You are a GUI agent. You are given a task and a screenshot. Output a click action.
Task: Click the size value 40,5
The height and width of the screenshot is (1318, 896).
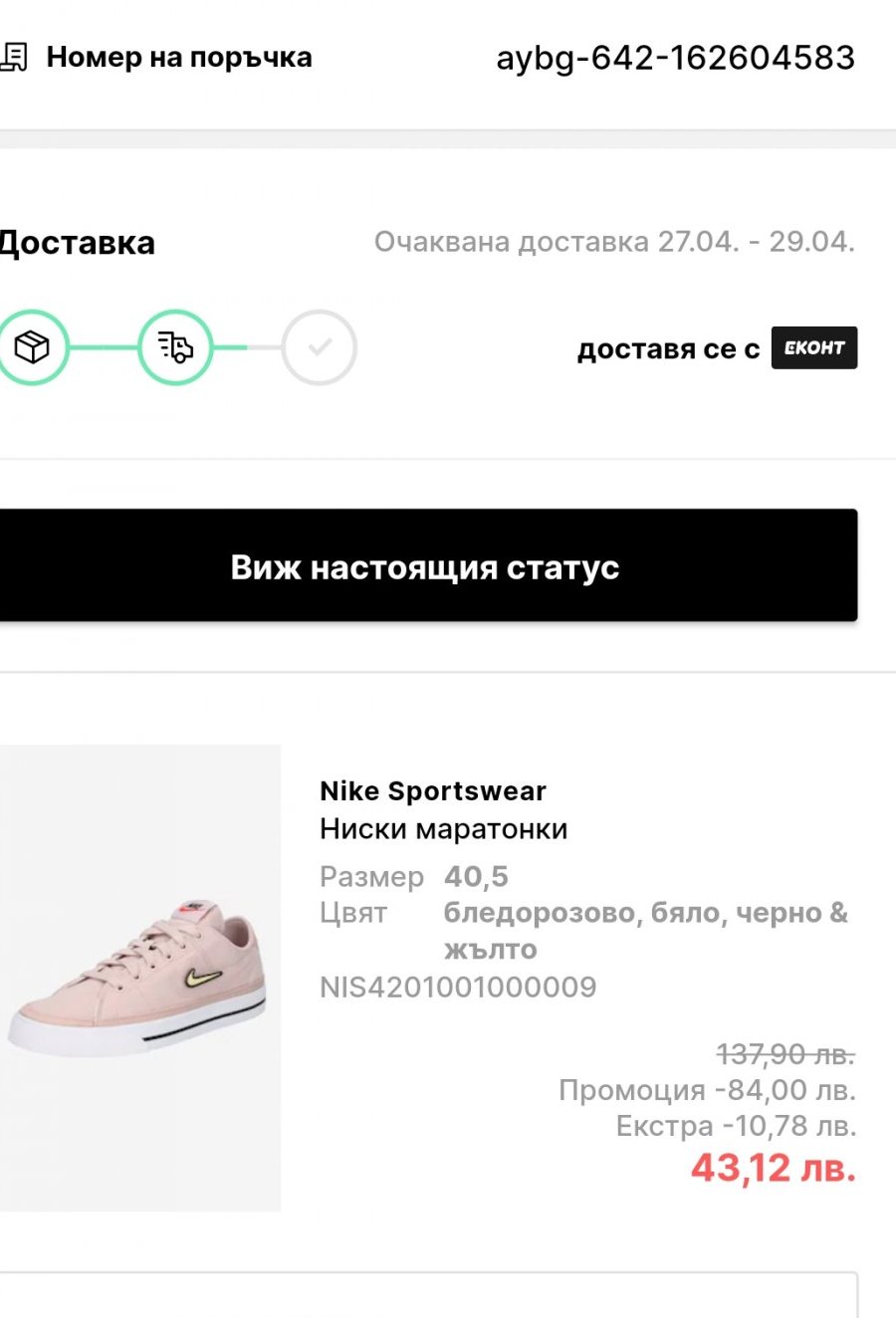(x=476, y=877)
